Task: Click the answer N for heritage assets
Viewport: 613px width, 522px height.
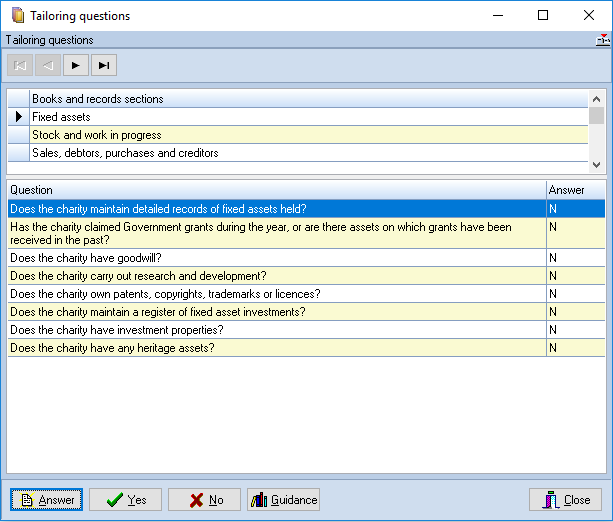Action: coord(575,348)
